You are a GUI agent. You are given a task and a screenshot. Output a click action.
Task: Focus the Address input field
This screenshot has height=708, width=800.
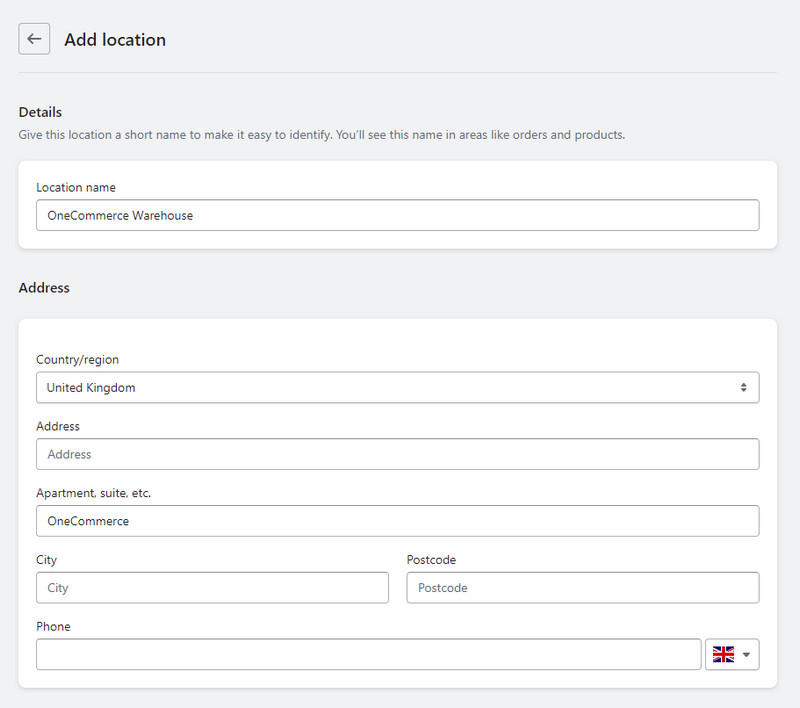(398, 454)
